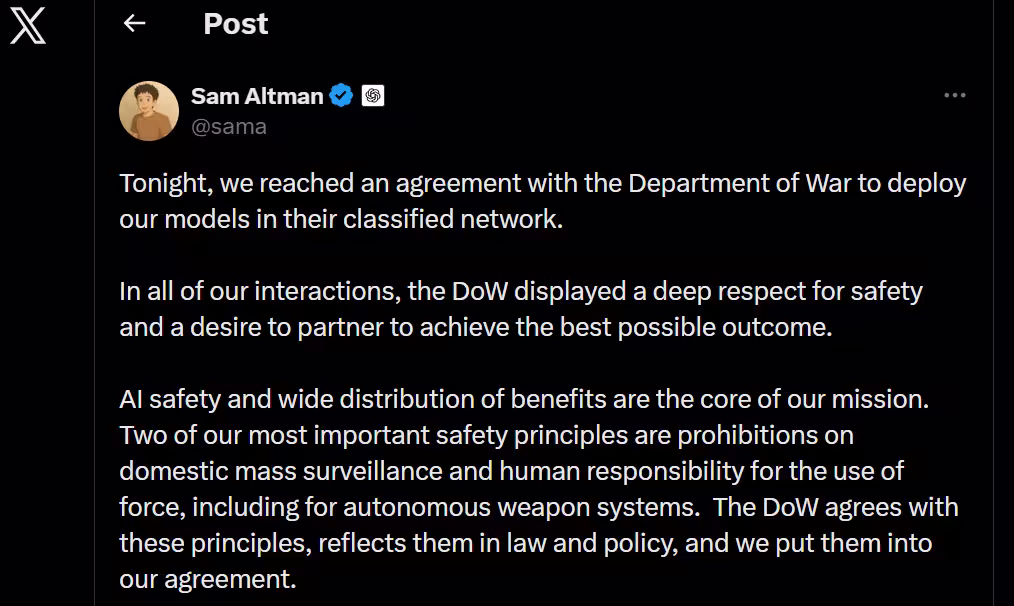Click the Sam Altman display name
This screenshot has height=606, width=1014.
255,96
